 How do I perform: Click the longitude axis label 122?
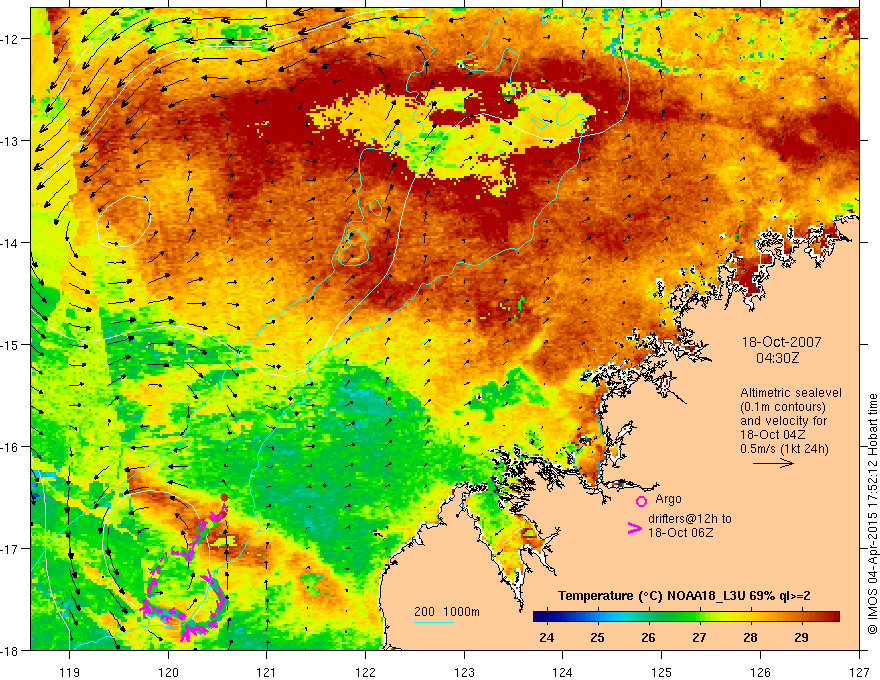pyautogui.click(x=365, y=672)
